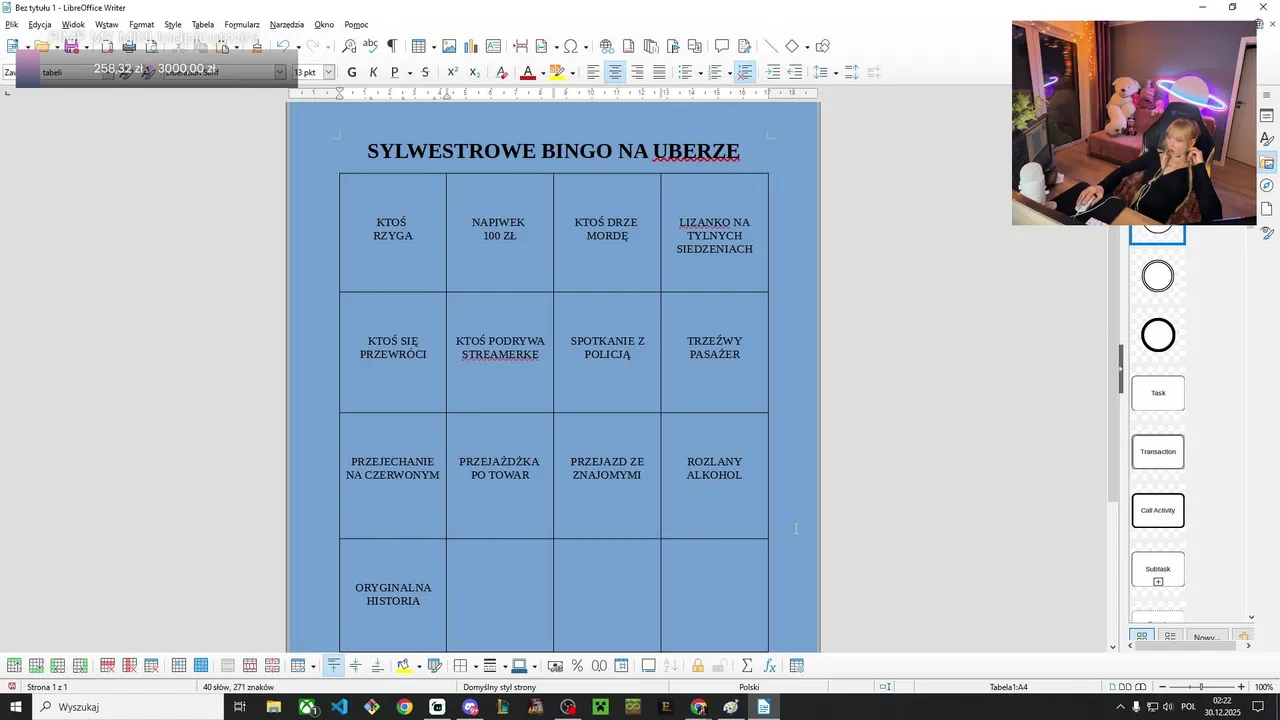Insert hyperlink globe icon
This screenshot has width=1280, height=720.
[x=606, y=46]
